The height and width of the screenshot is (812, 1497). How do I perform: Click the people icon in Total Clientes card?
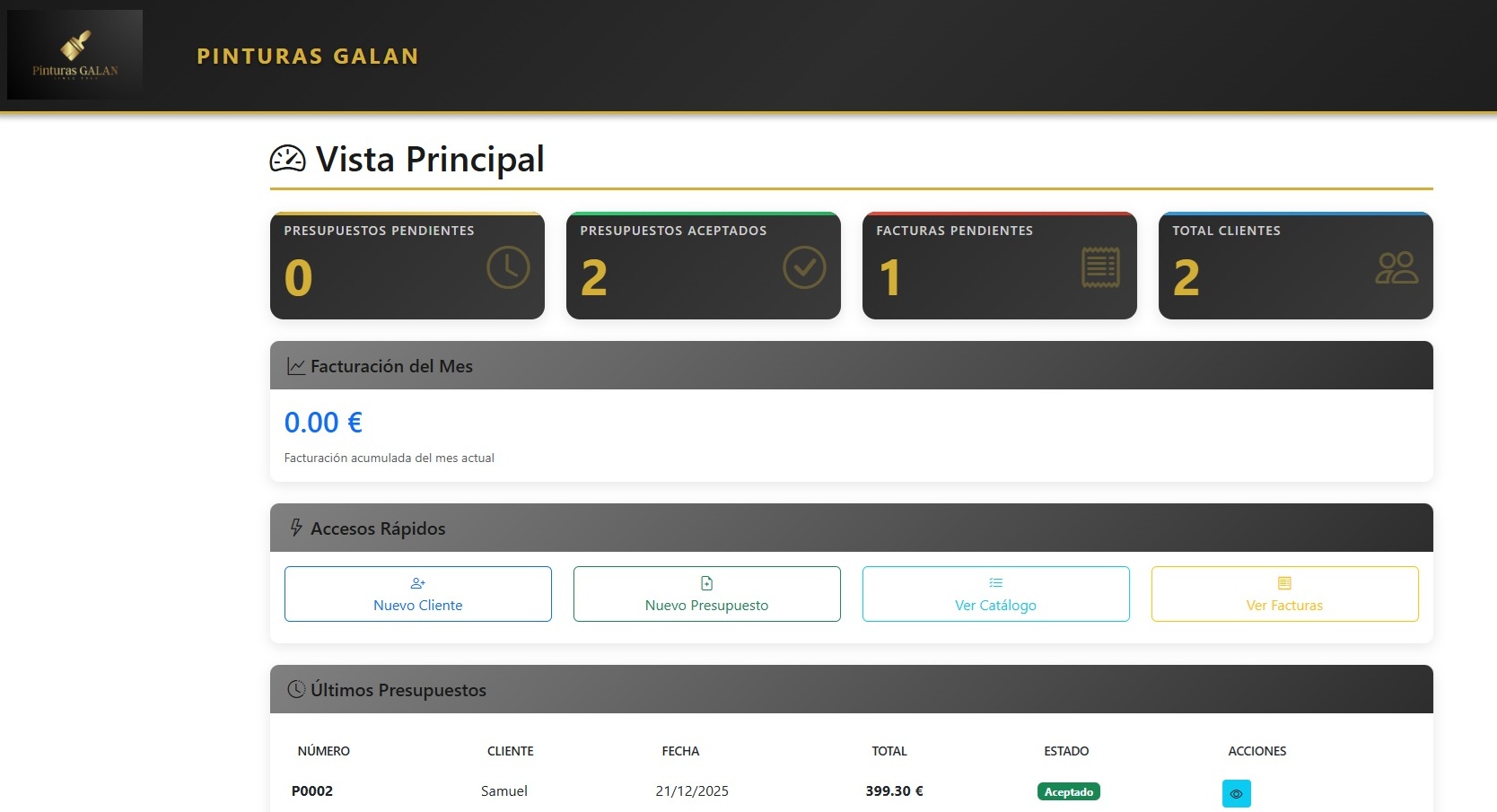[1396, 267]
